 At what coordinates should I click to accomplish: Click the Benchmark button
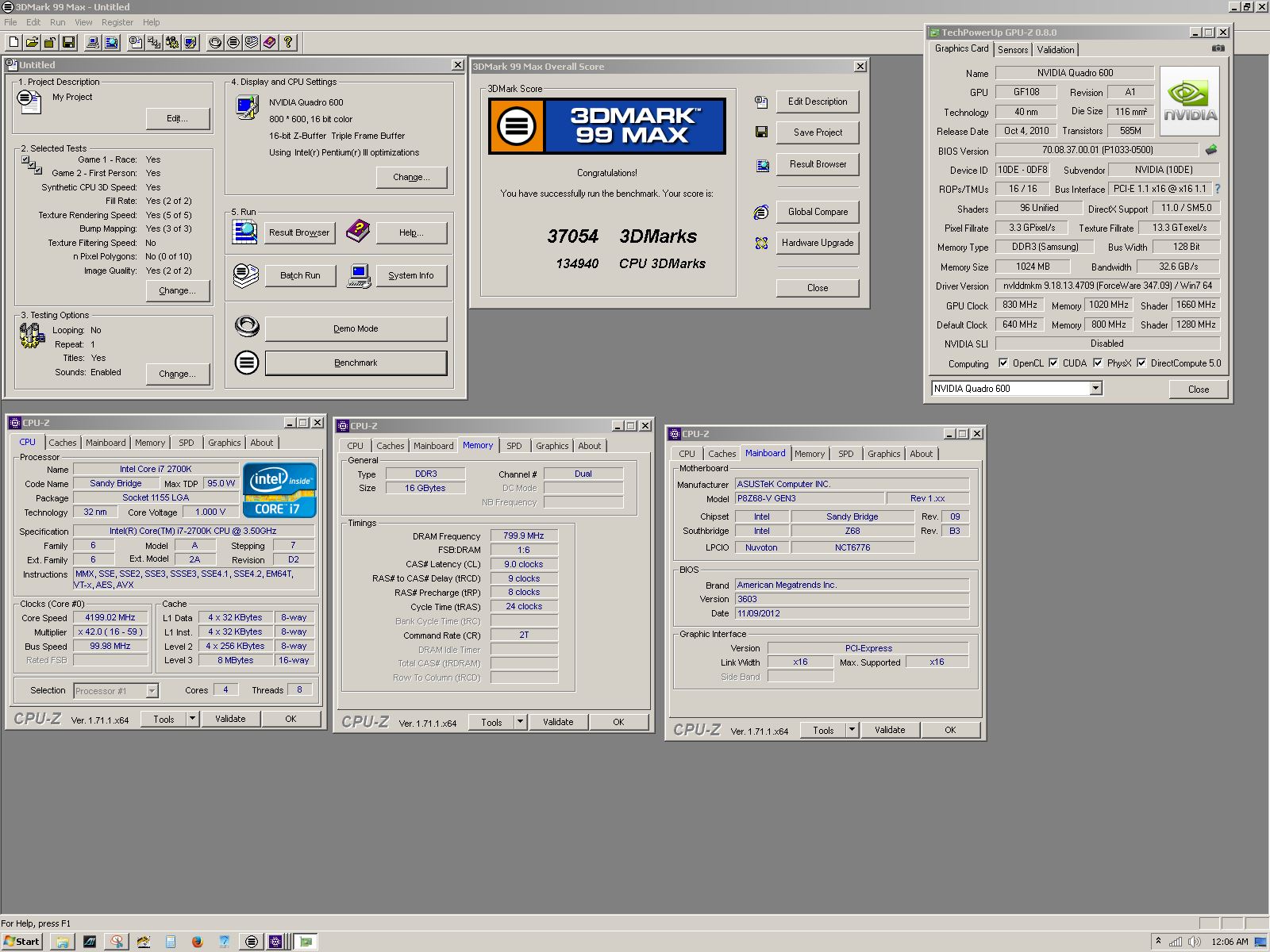[x=356, y=363]
